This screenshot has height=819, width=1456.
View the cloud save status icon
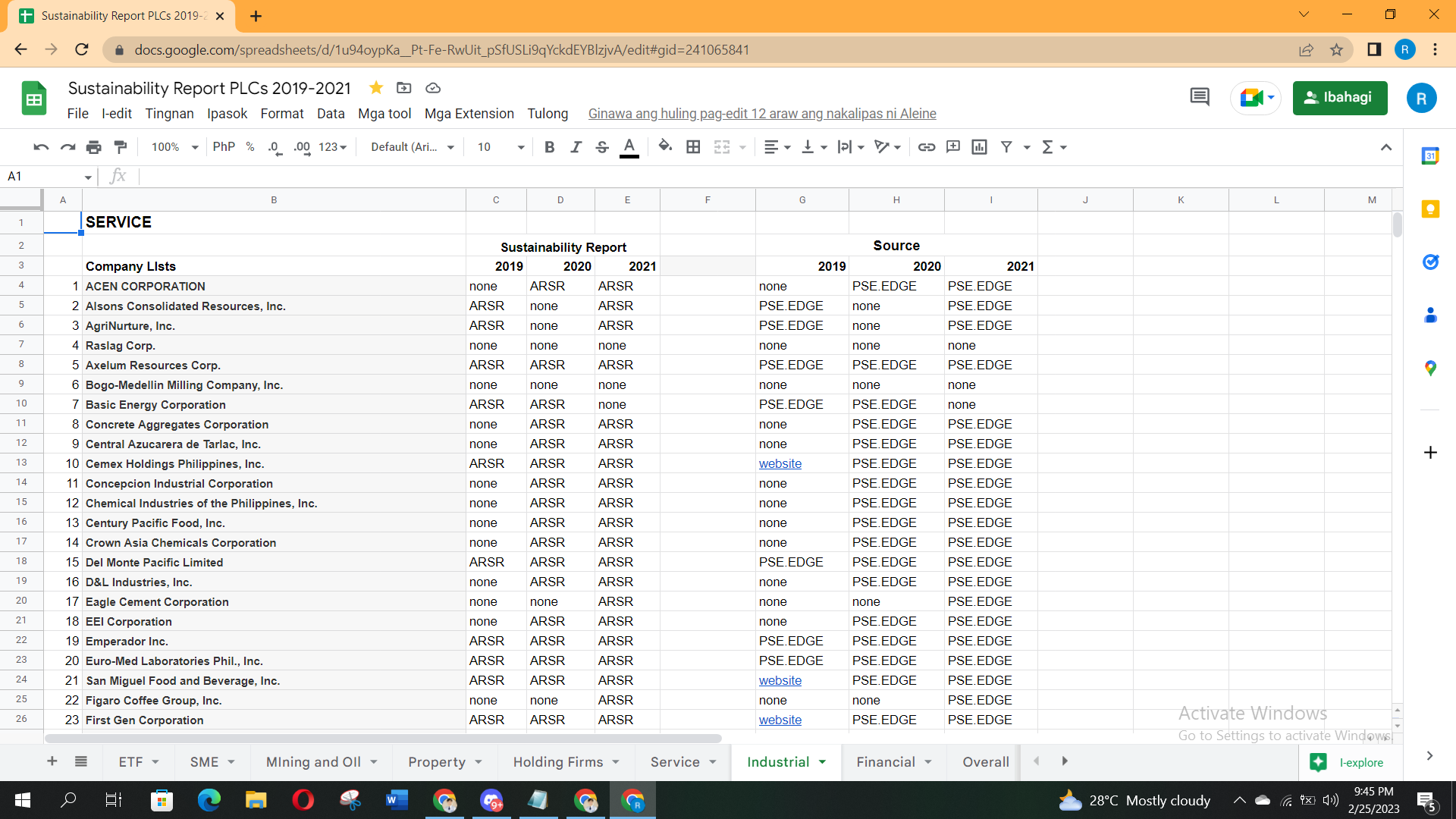point(433,88)
